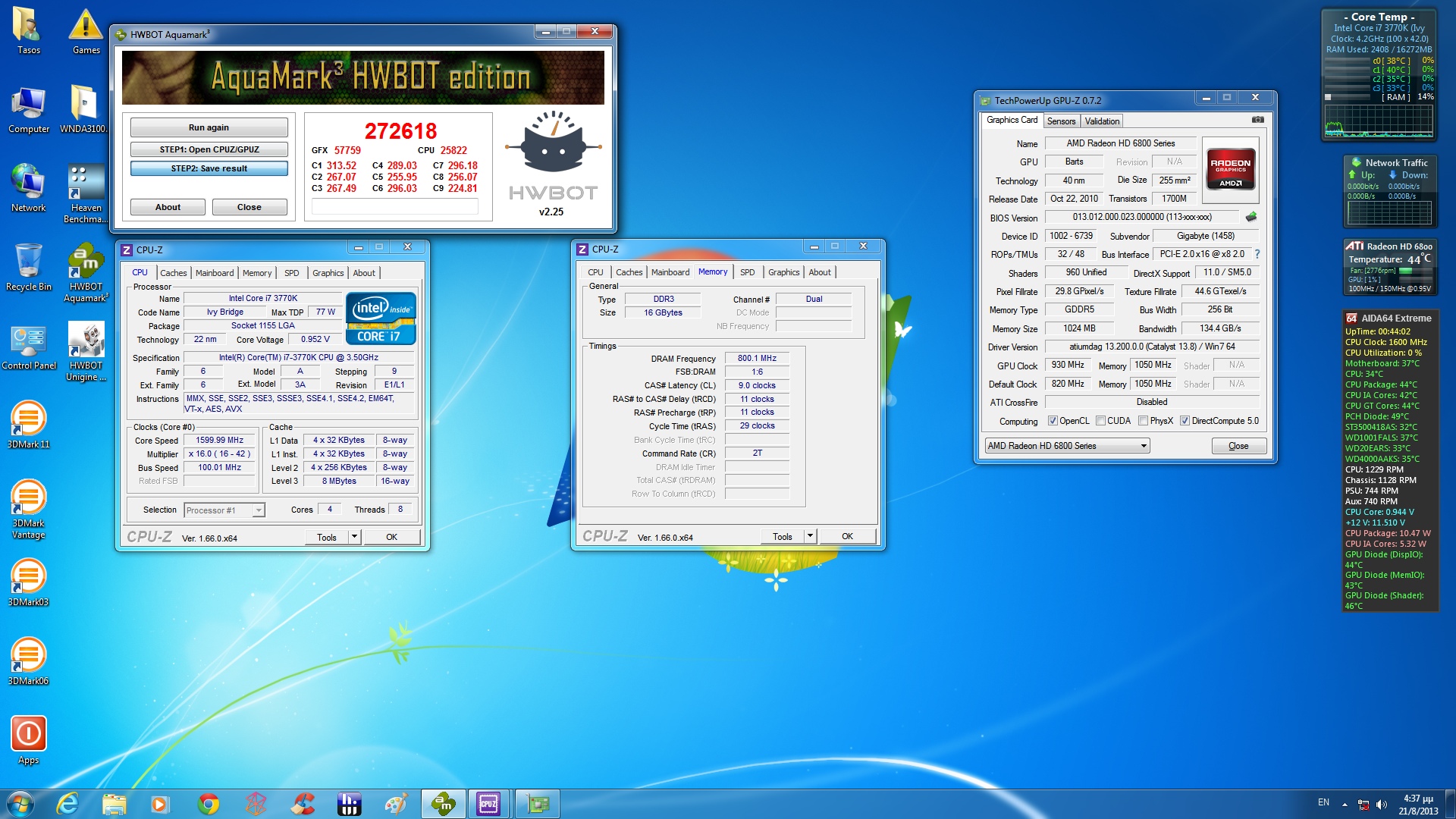The height and width of the screenshot is (819, 1456).
Task: Open About tab in right CPU-Z
Action: tap(819, 272)
